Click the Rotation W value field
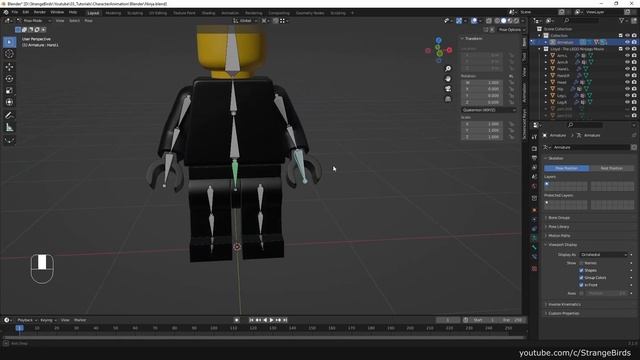Screen dimensions: 640x360 [482, 82]
